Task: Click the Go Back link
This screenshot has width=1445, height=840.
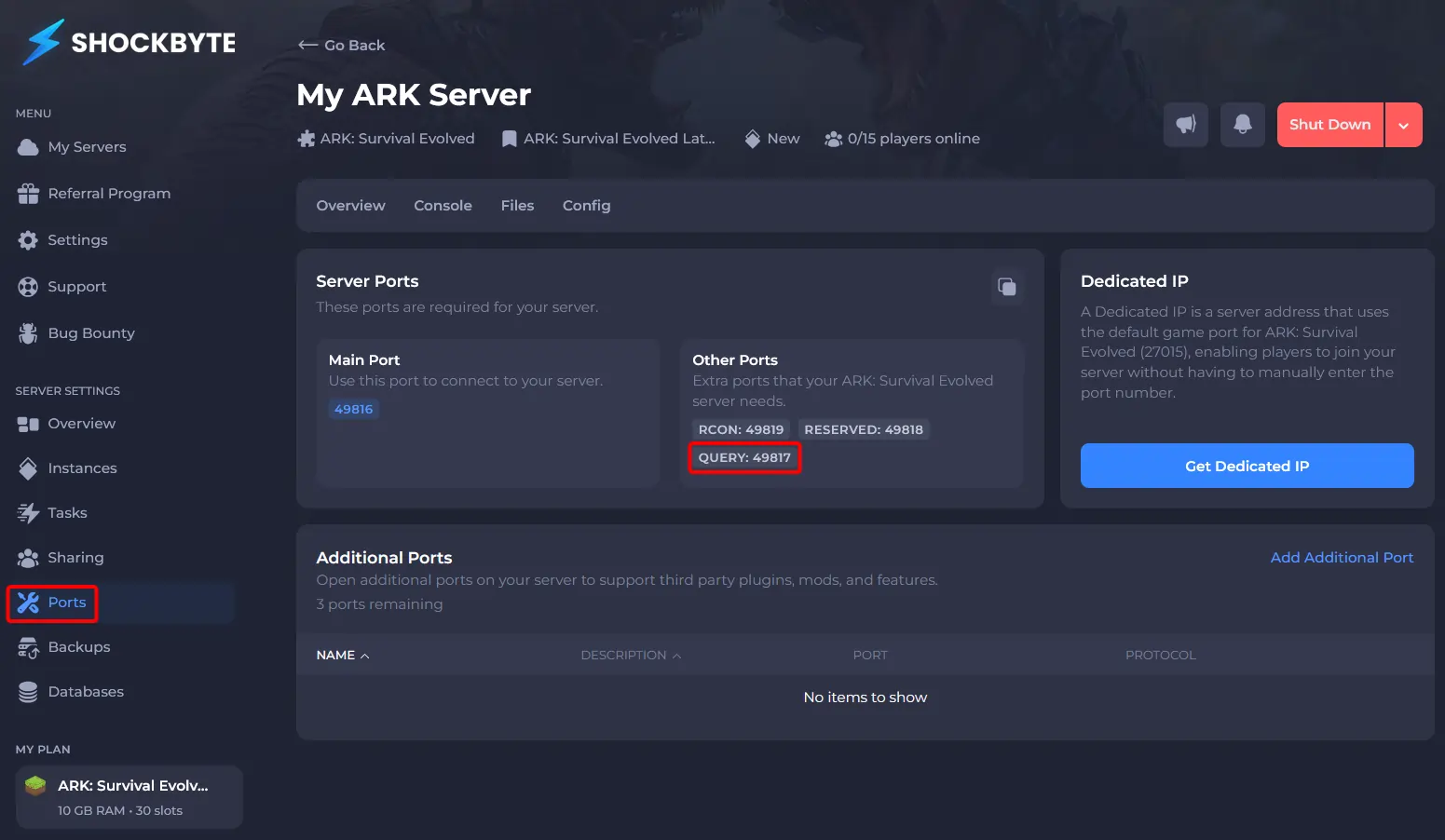Action: [x=341, y=45]
